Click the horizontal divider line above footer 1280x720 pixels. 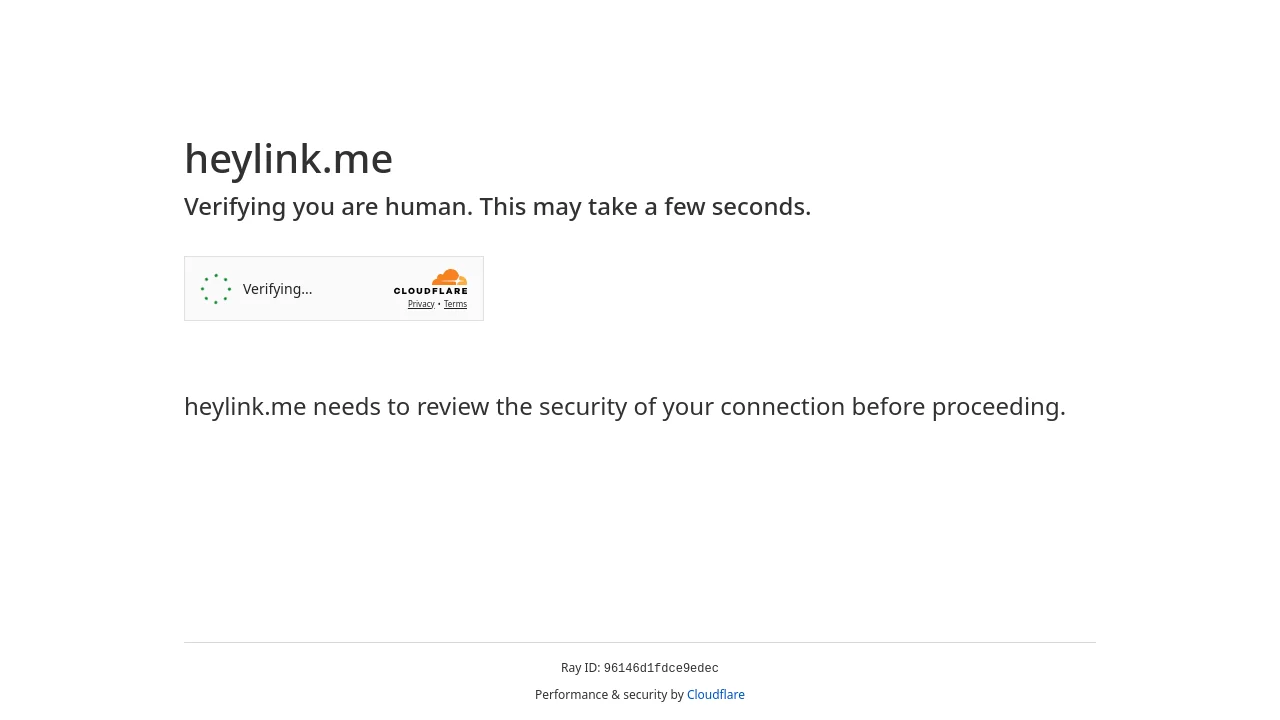640,642
